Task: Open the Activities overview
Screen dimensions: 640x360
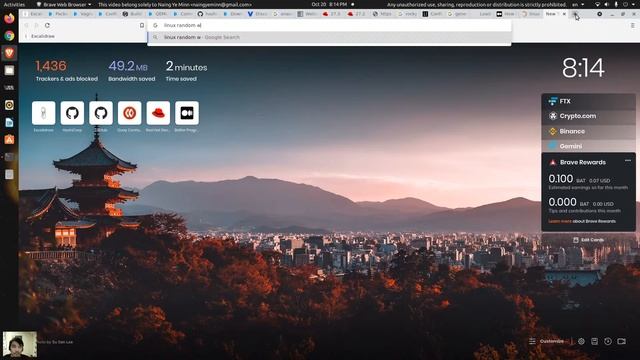Action: (14, 4)
